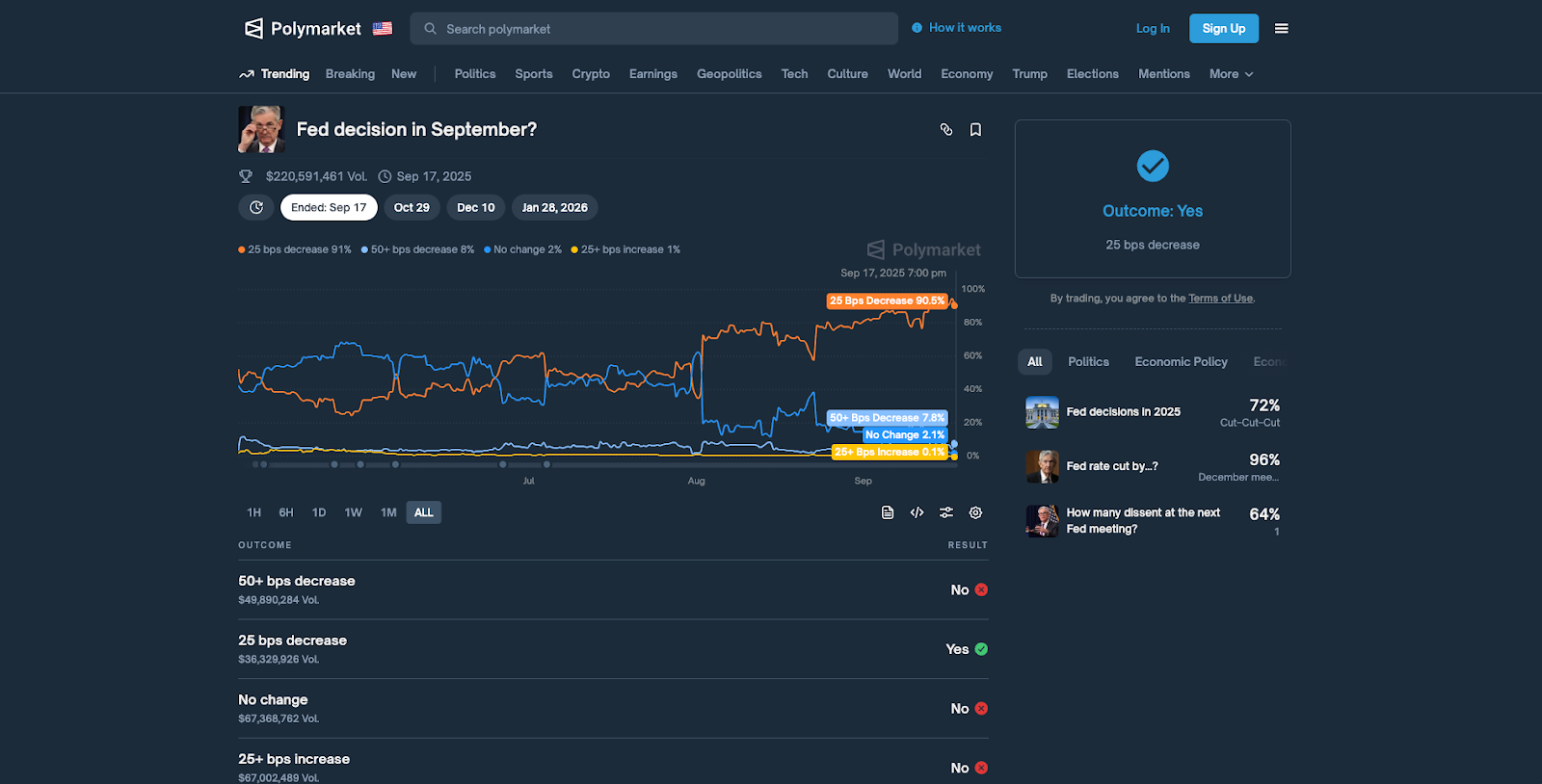Viewport: 1542px width, 784px height.
Task: Click the Polymarket logo
Action: [303, 29]
